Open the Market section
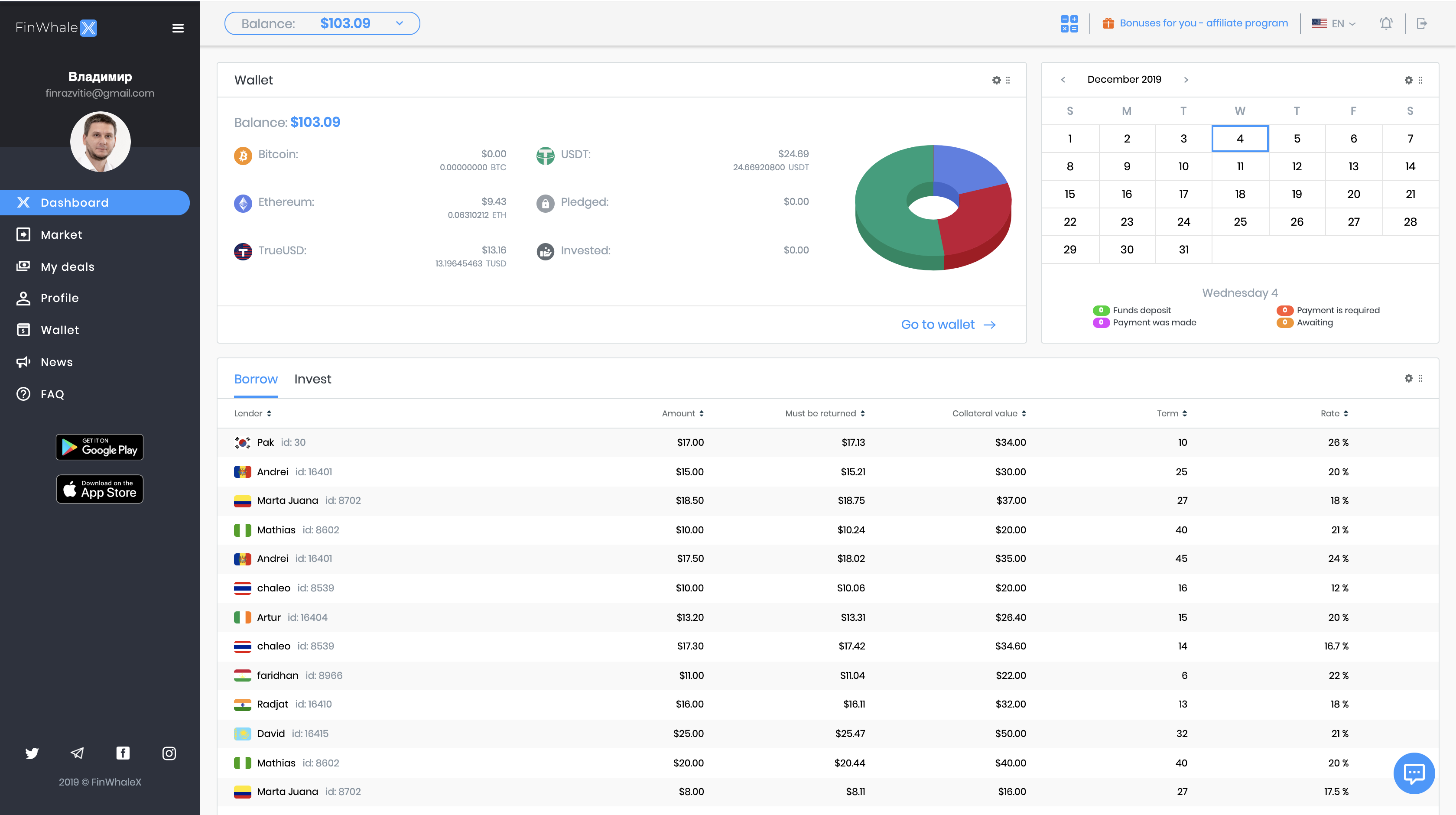 pos(62,234)
